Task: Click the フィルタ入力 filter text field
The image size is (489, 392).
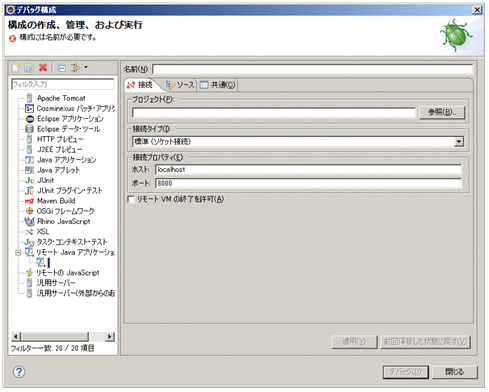Action: tap(62, 84)
